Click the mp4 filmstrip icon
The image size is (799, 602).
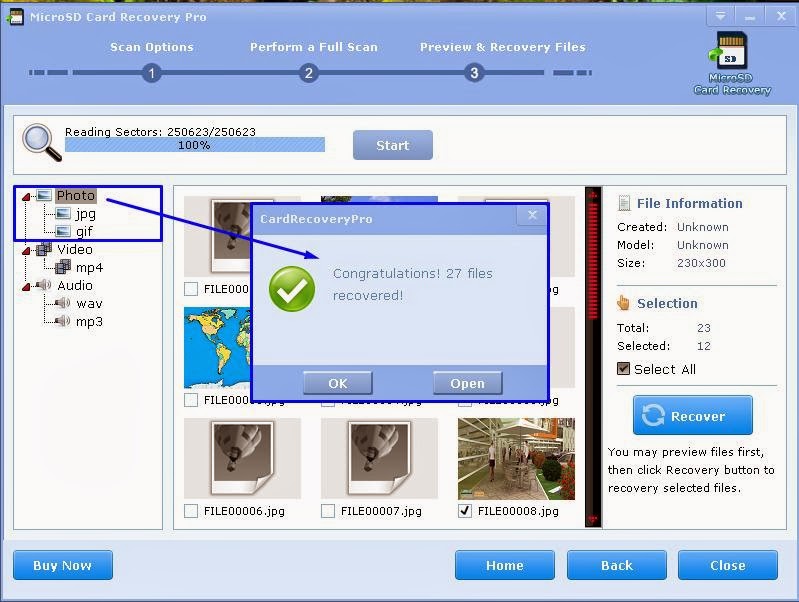tap(63, 267)
